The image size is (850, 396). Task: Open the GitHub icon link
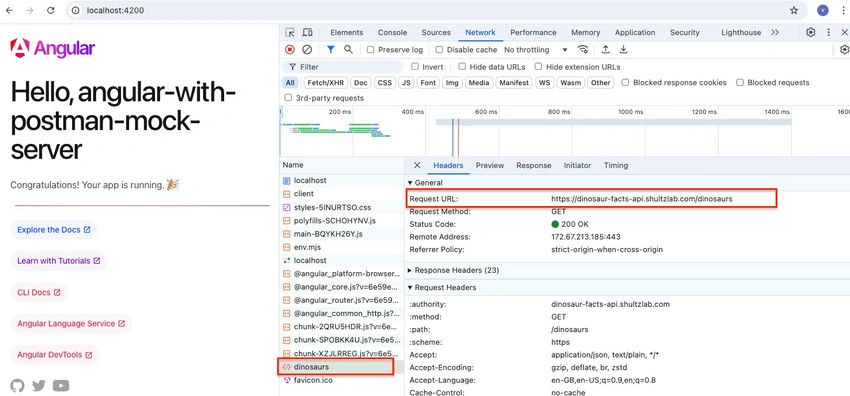(17, 386)
